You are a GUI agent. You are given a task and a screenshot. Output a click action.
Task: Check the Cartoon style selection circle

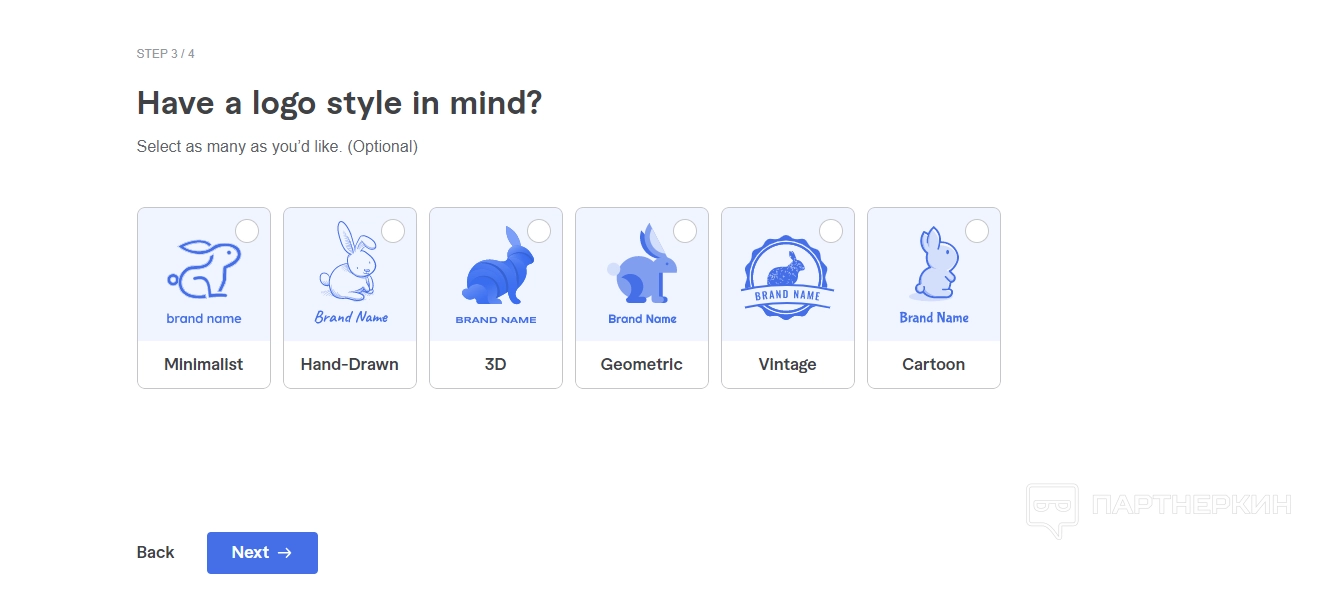pyautogui.click(x=977, y=231)
